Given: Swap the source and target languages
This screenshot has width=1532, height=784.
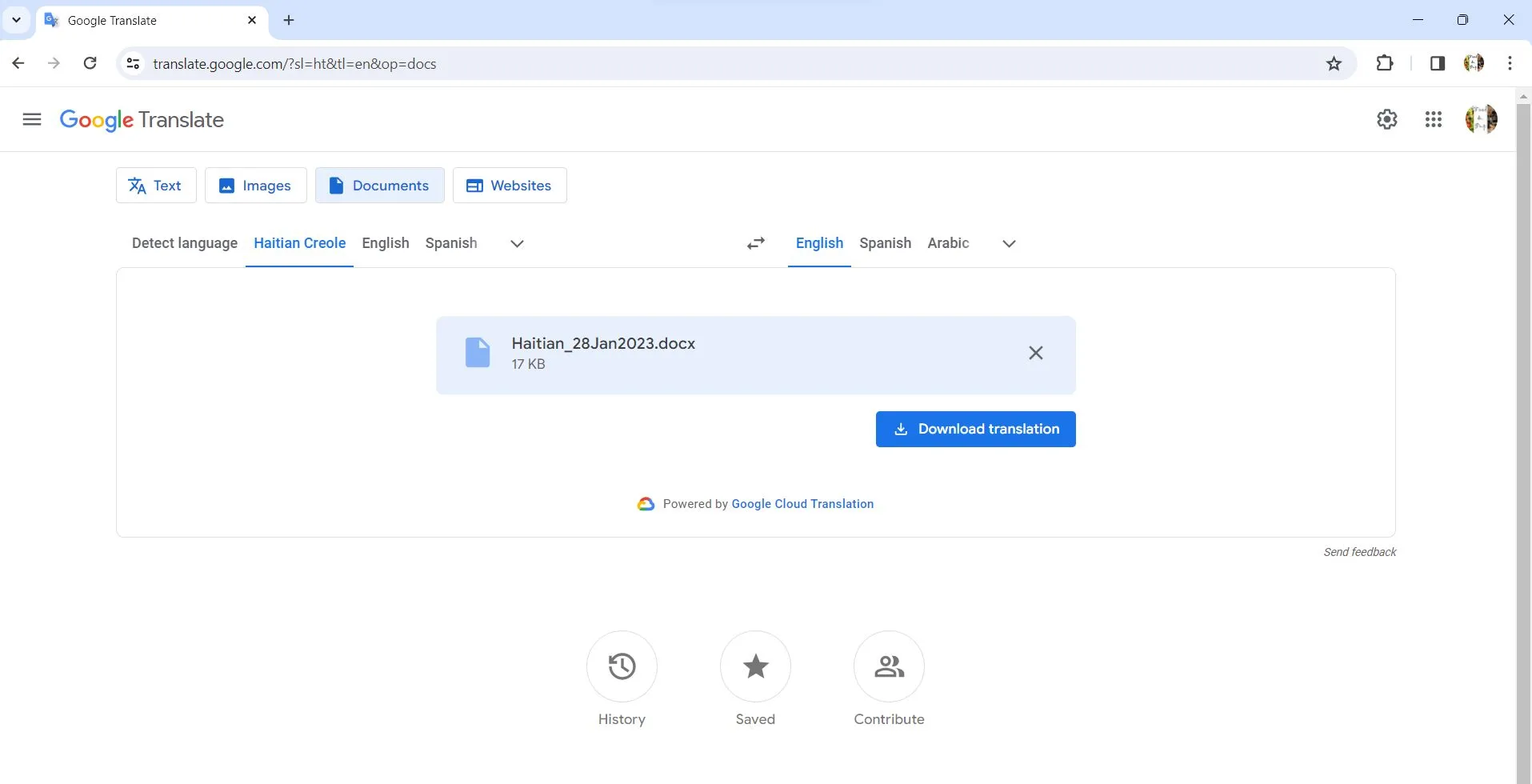Looking at the screenshot, I should (754, 242).
